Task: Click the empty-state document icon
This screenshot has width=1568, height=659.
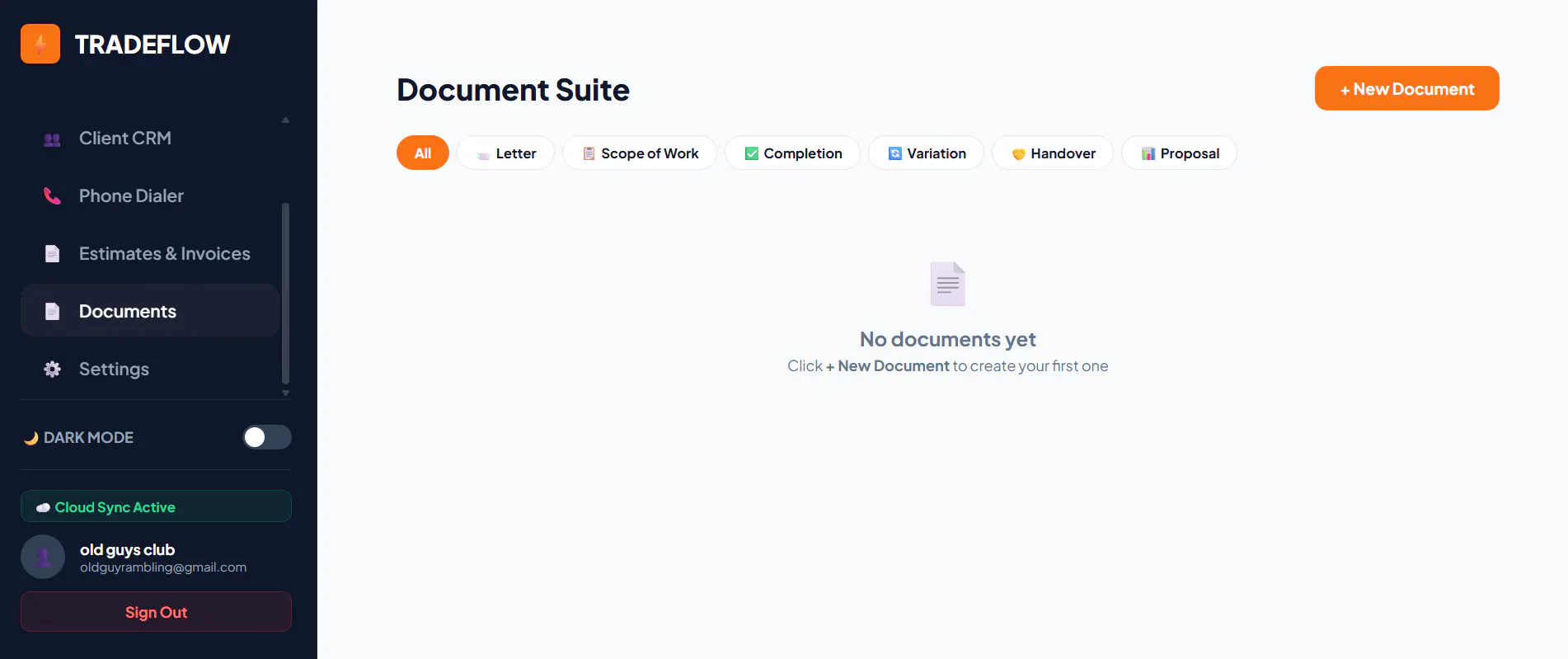Action: point(948,284)
